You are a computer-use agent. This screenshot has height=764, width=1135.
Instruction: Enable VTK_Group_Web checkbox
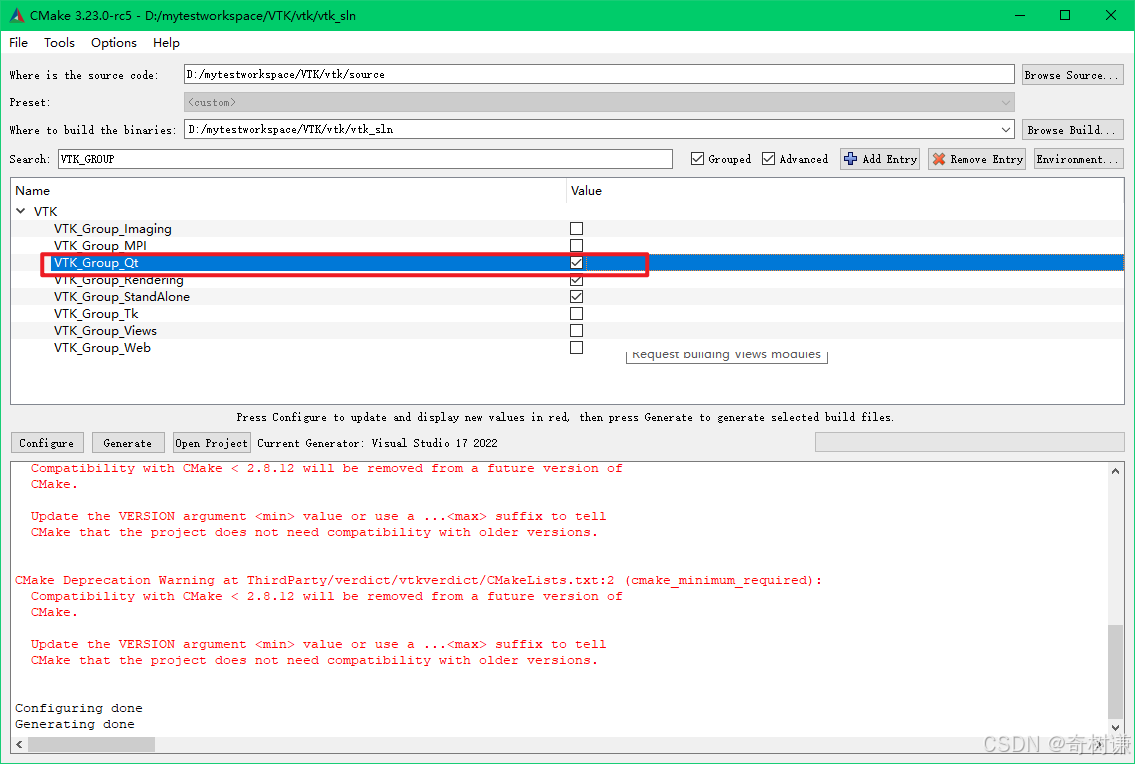pos(576,348)
